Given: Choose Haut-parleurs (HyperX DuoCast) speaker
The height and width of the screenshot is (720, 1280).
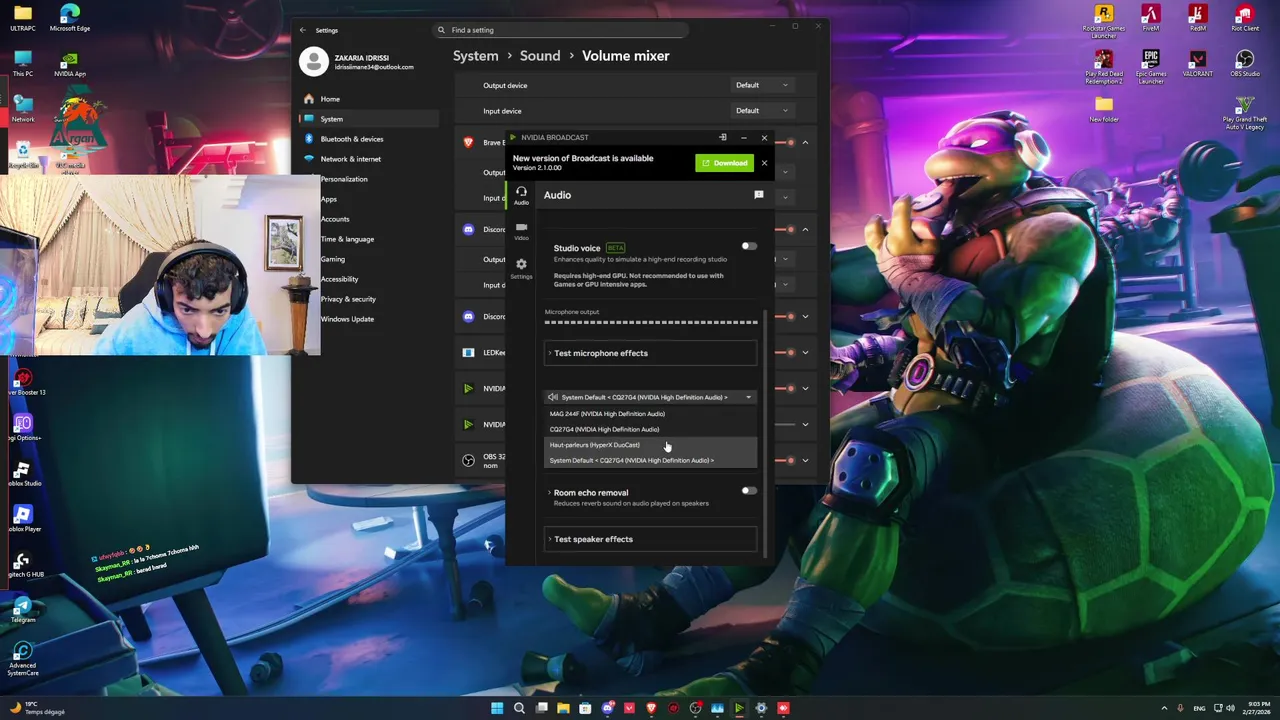Looking at the screenshot, I should [651, 445].
